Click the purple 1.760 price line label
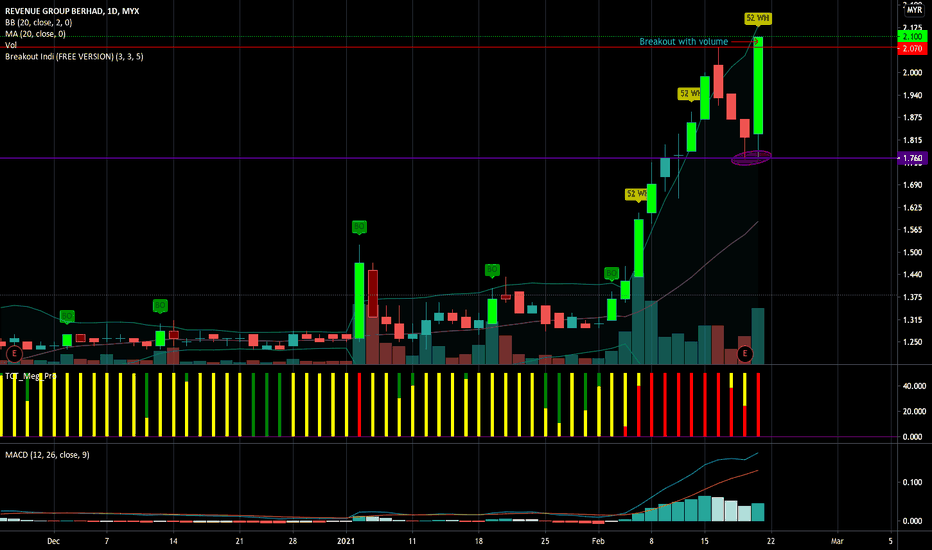932x550 pixels. (x=912, y=158)
